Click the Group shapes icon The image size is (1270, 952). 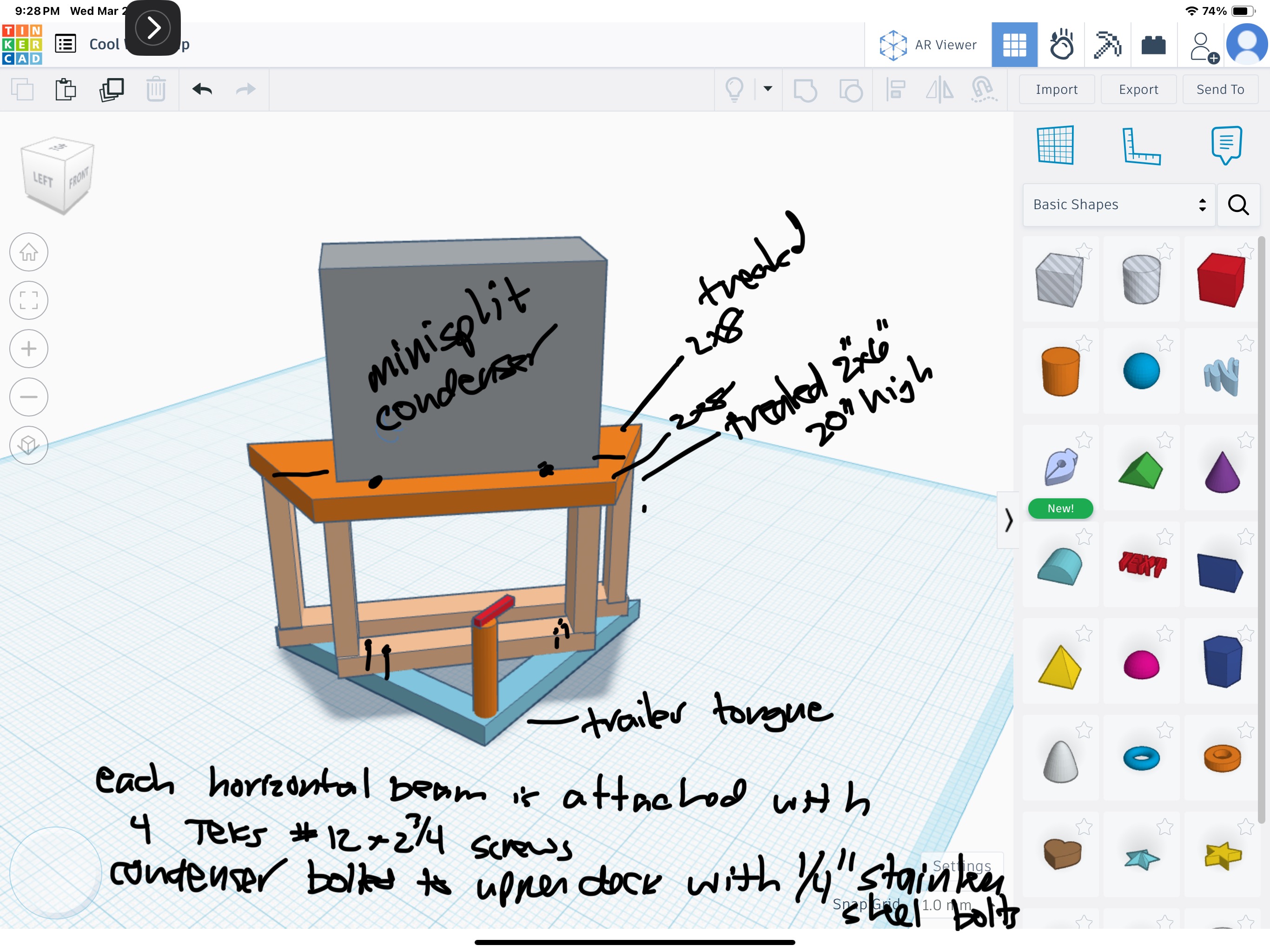805,90
